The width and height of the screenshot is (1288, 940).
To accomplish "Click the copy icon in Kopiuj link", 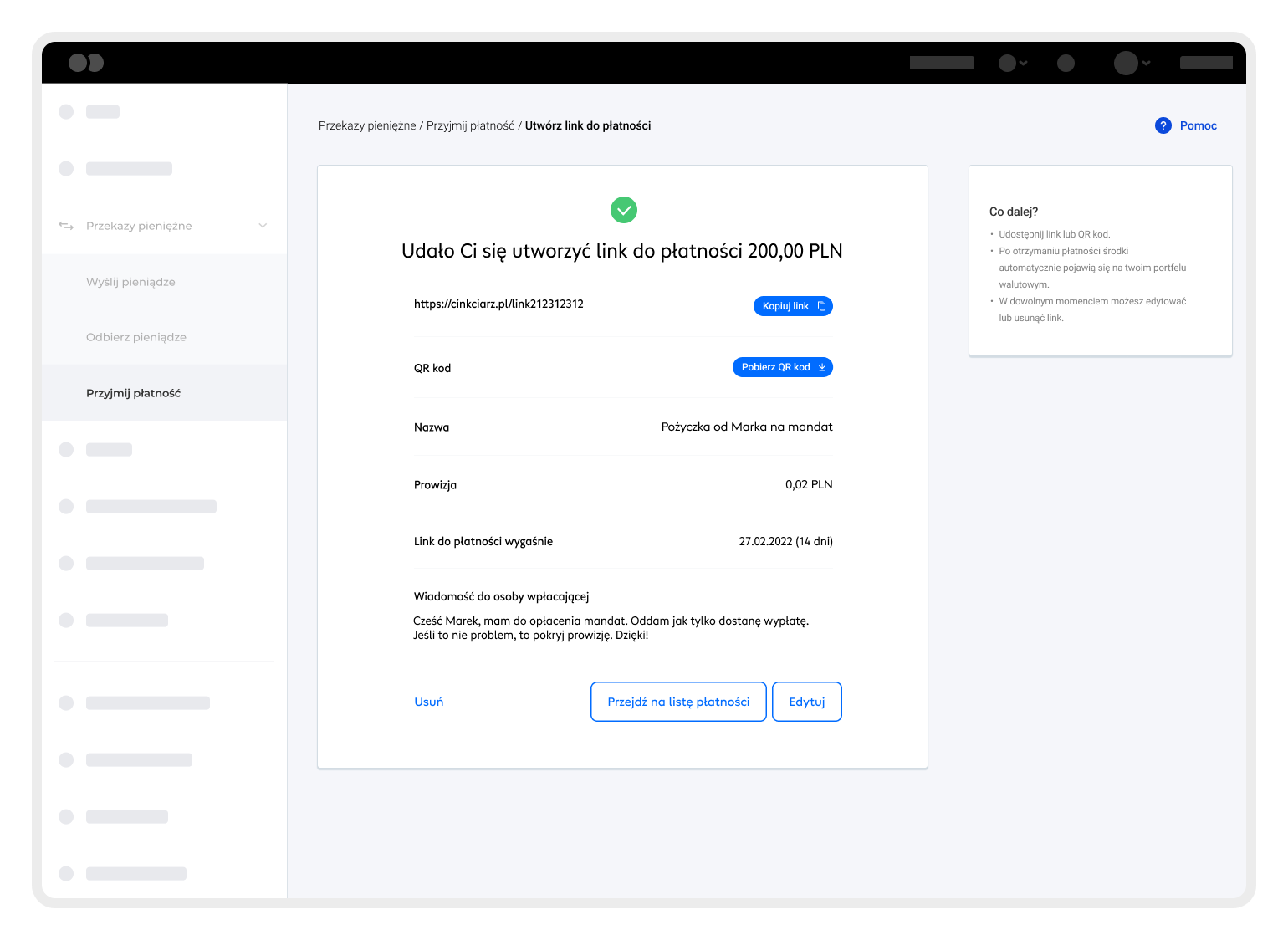I will tap(821, 306).
